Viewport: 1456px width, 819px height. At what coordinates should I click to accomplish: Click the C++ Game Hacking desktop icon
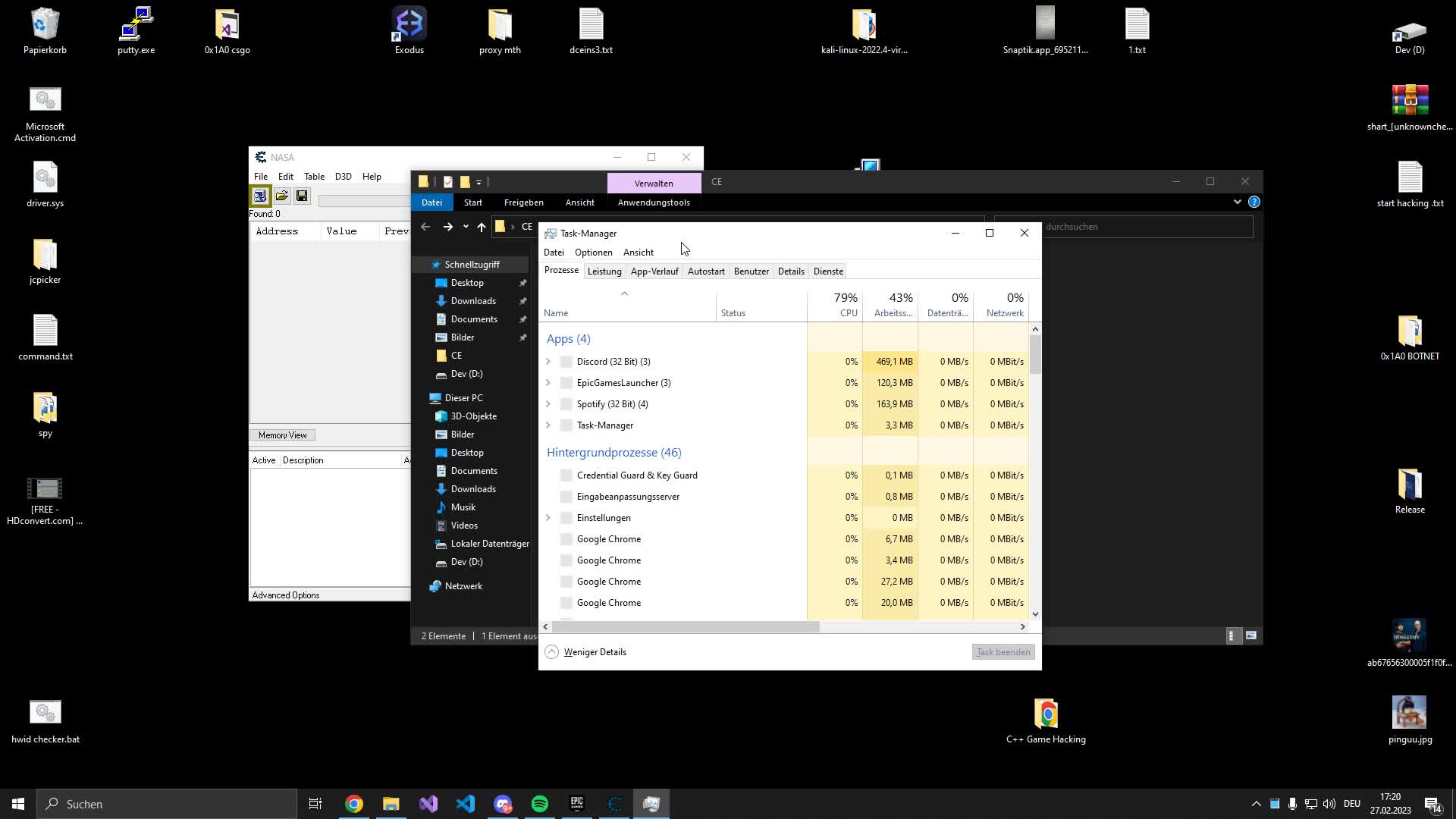[x=1047, y=714]
